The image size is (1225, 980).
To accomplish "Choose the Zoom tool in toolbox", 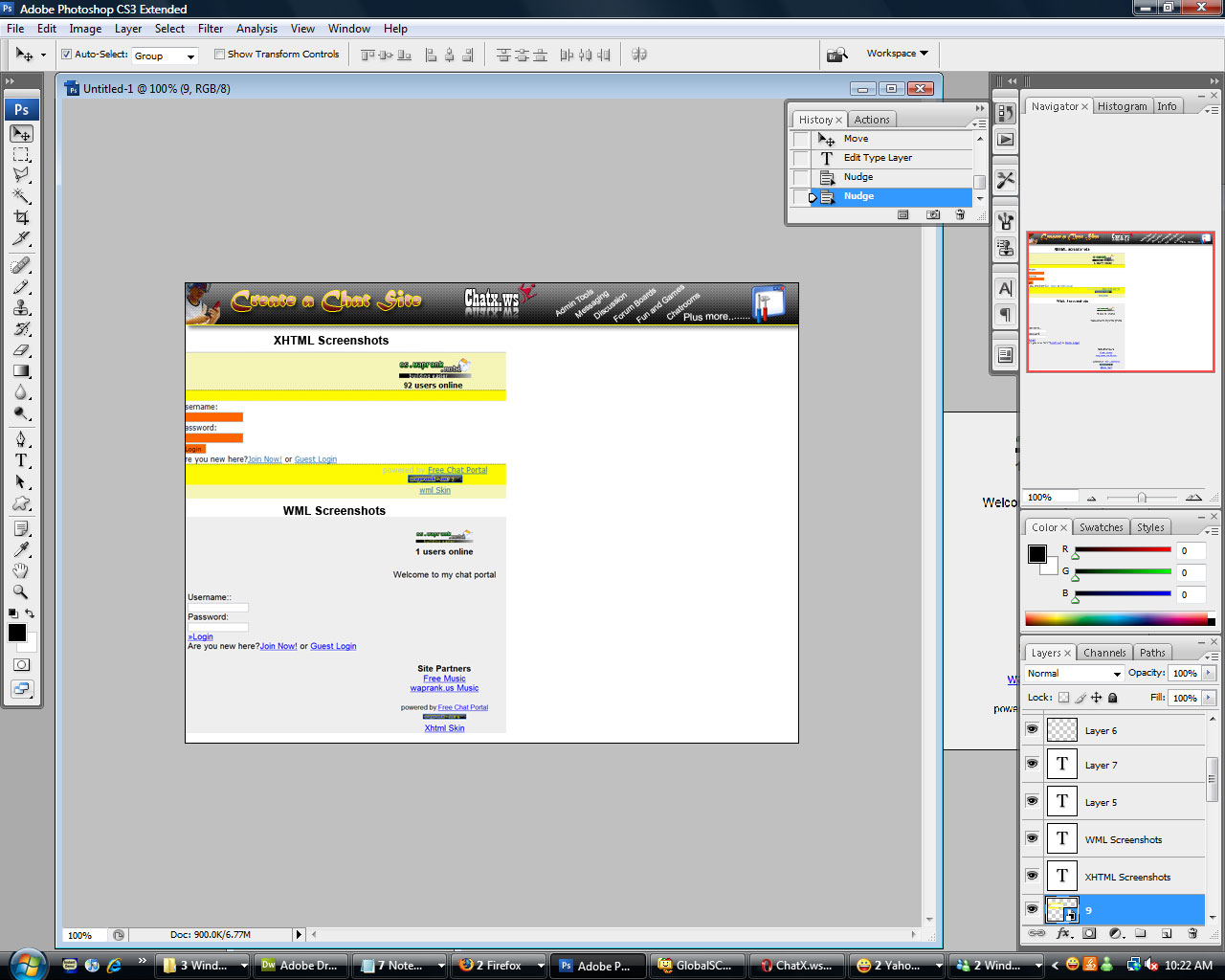I will click(21, 591).
